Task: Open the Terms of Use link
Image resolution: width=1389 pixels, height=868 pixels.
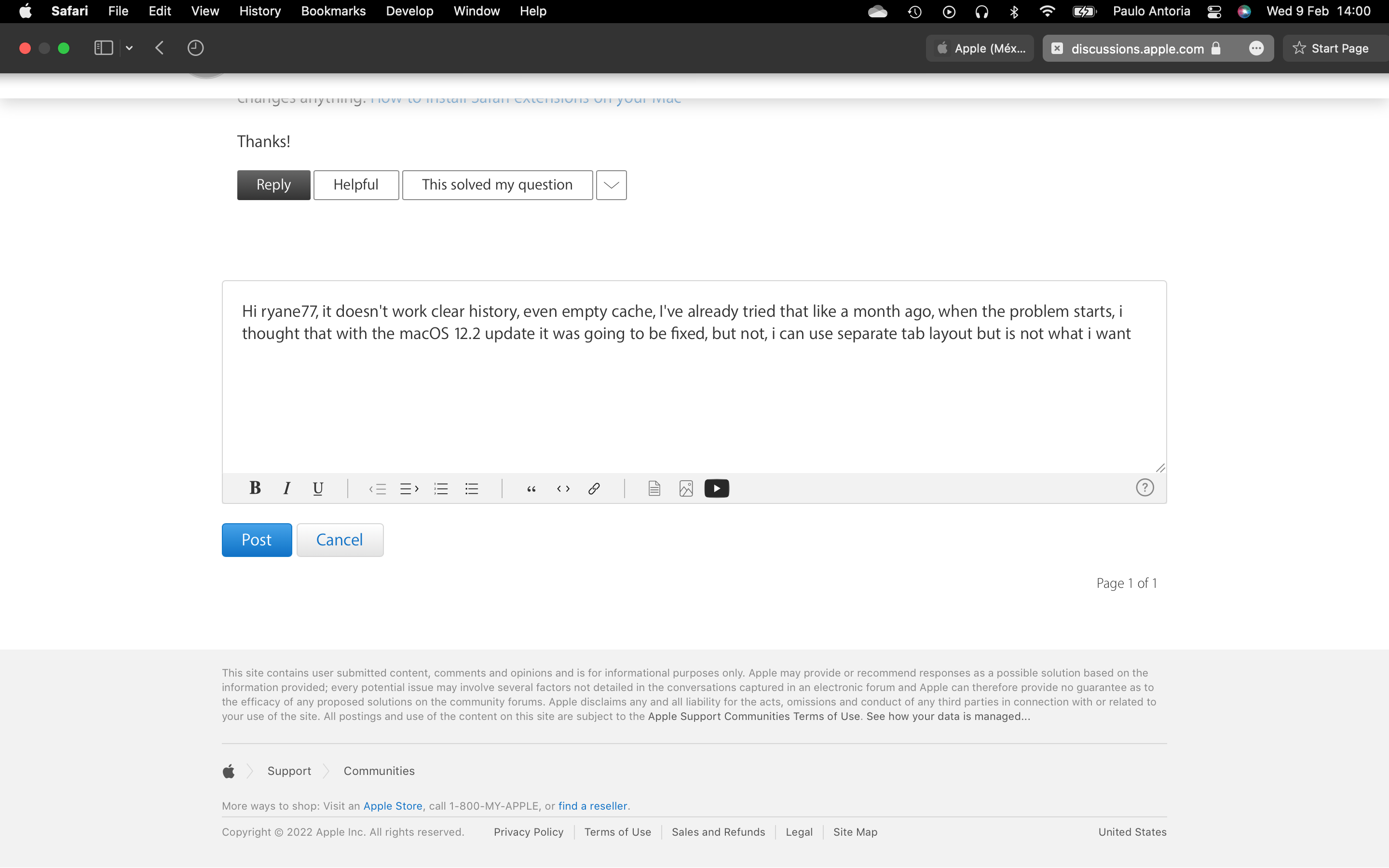Action: [617, 831]
